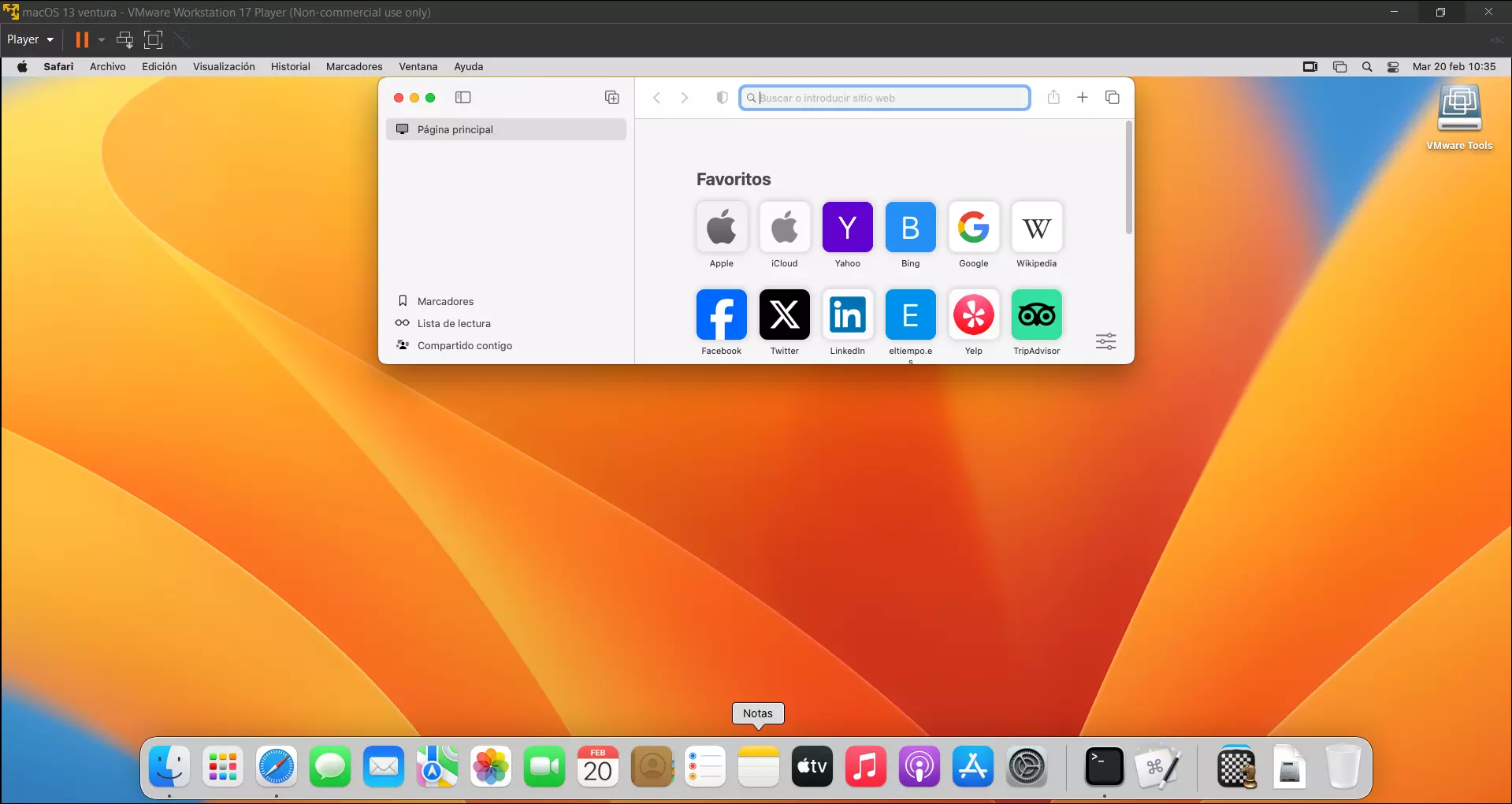Image resolution: width=1512 pixels, height=804 pixels.
Task: Open Launchpad from the Dock
Action: (x=223, y=766)
